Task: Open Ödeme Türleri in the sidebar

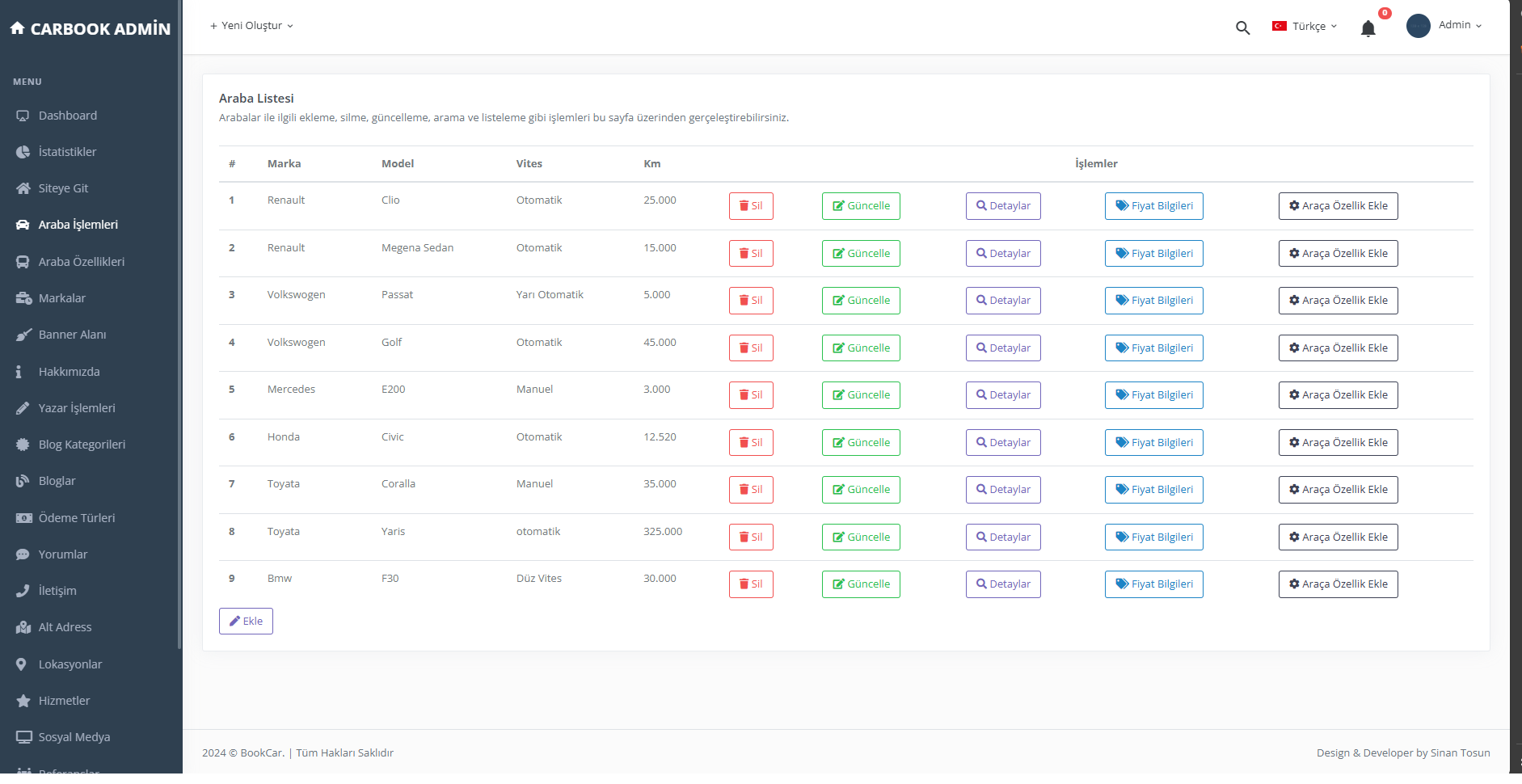Action: (x=77, y=518)
